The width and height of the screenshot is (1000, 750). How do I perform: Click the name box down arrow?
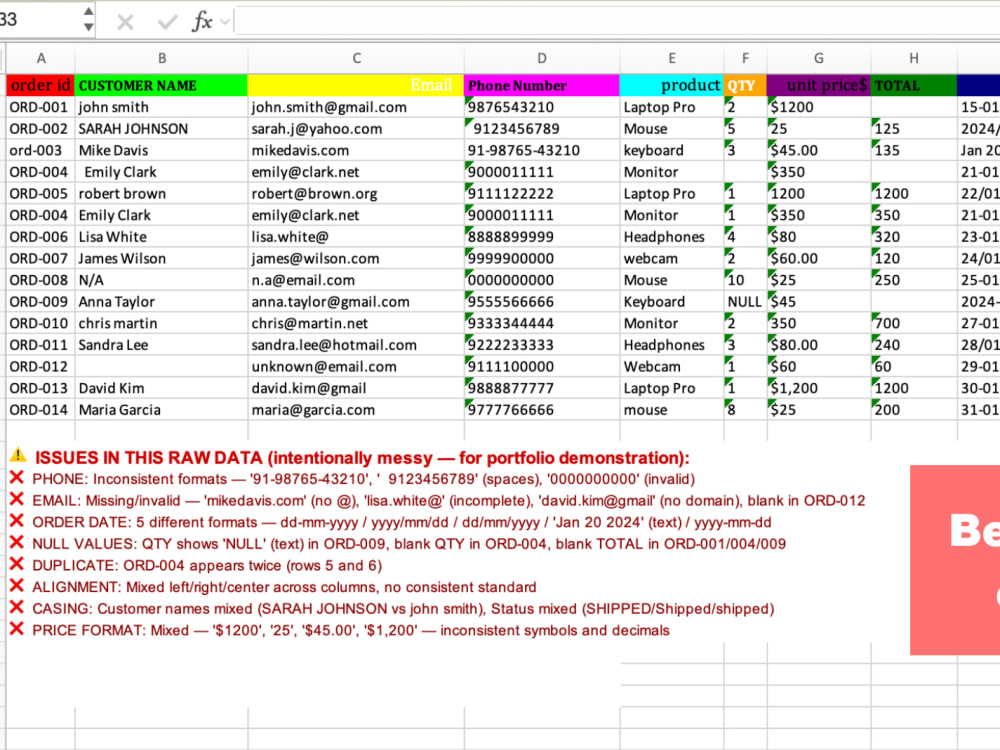[x=89, y=27]
